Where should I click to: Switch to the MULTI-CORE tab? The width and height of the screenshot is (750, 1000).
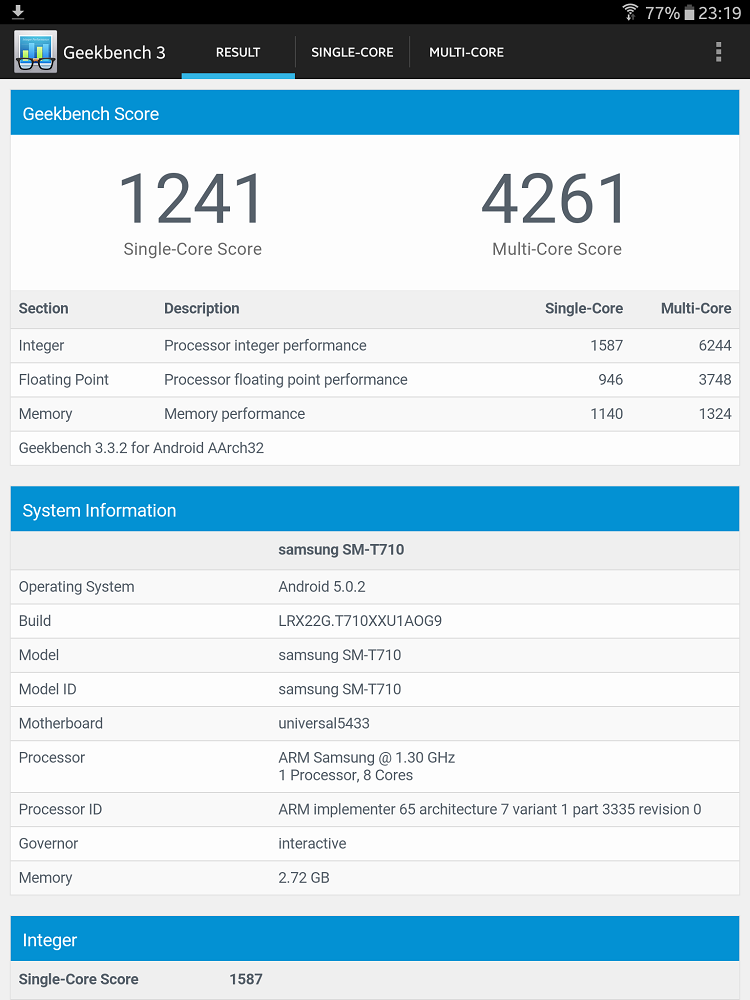coord(466,52)
